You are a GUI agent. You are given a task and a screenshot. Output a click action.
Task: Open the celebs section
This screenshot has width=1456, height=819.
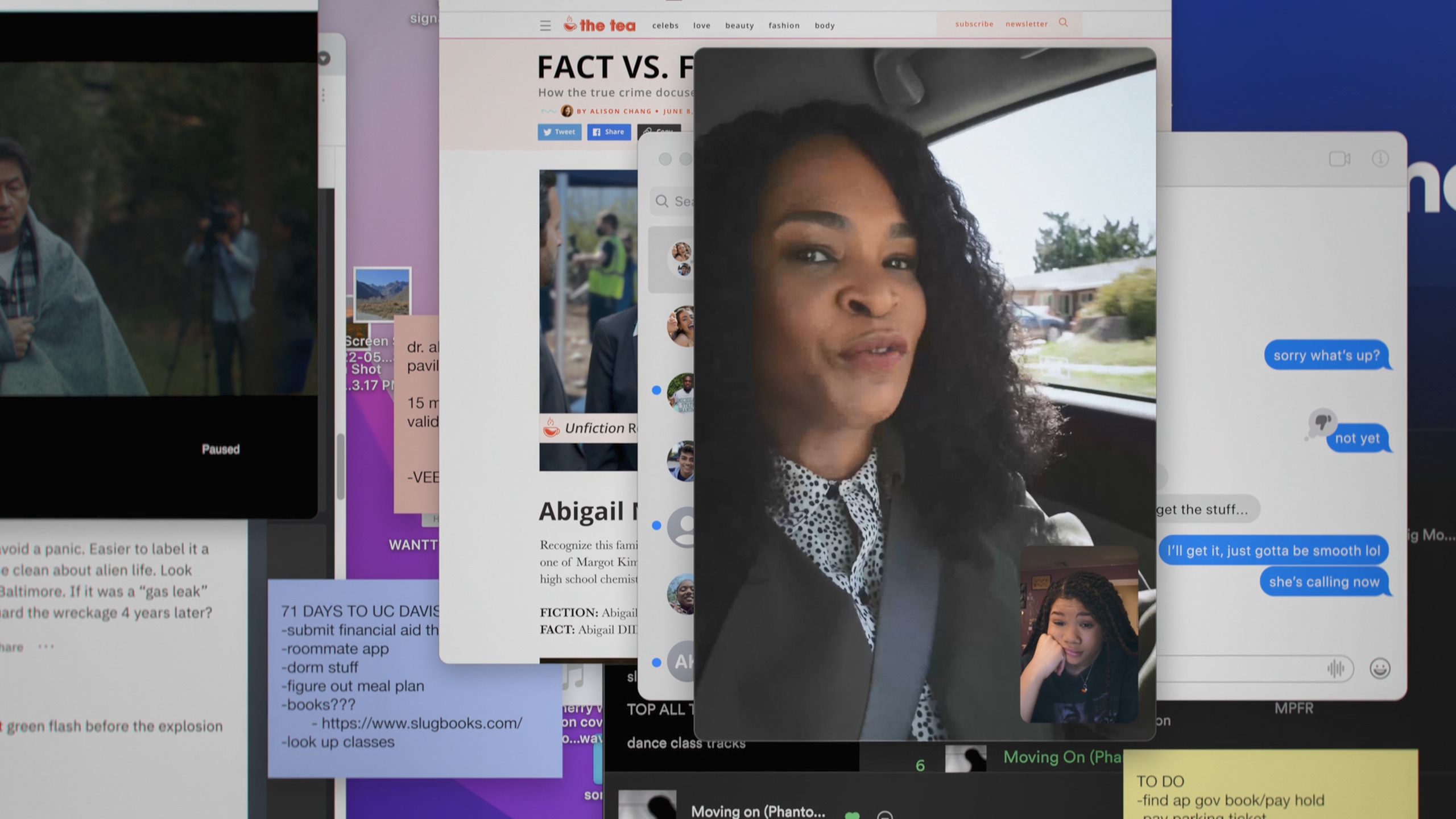665,26
